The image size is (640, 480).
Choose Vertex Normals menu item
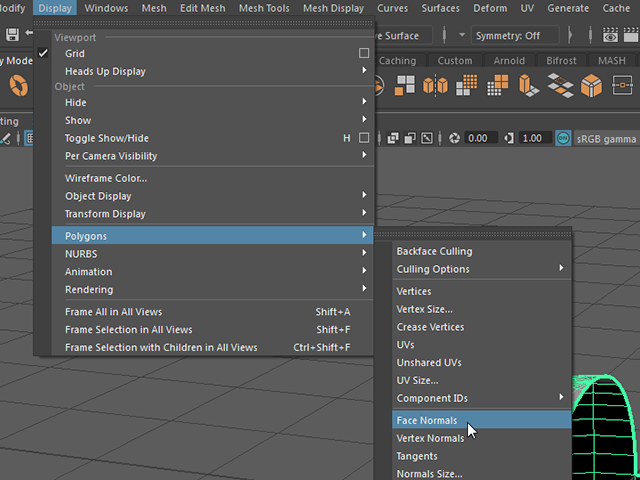tap(482, 438)
